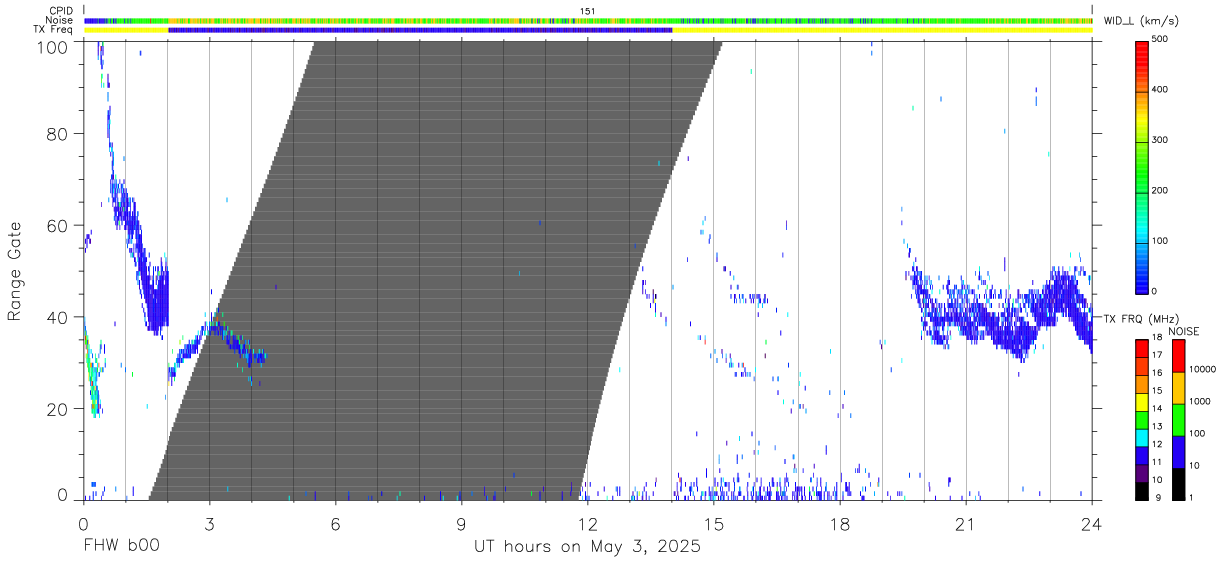Click y-axis tick label 100
This screenshot has height=567, width=1228.
coord(53,46)
